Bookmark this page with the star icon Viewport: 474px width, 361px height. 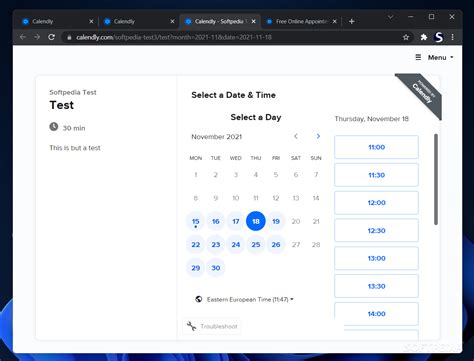406,37
